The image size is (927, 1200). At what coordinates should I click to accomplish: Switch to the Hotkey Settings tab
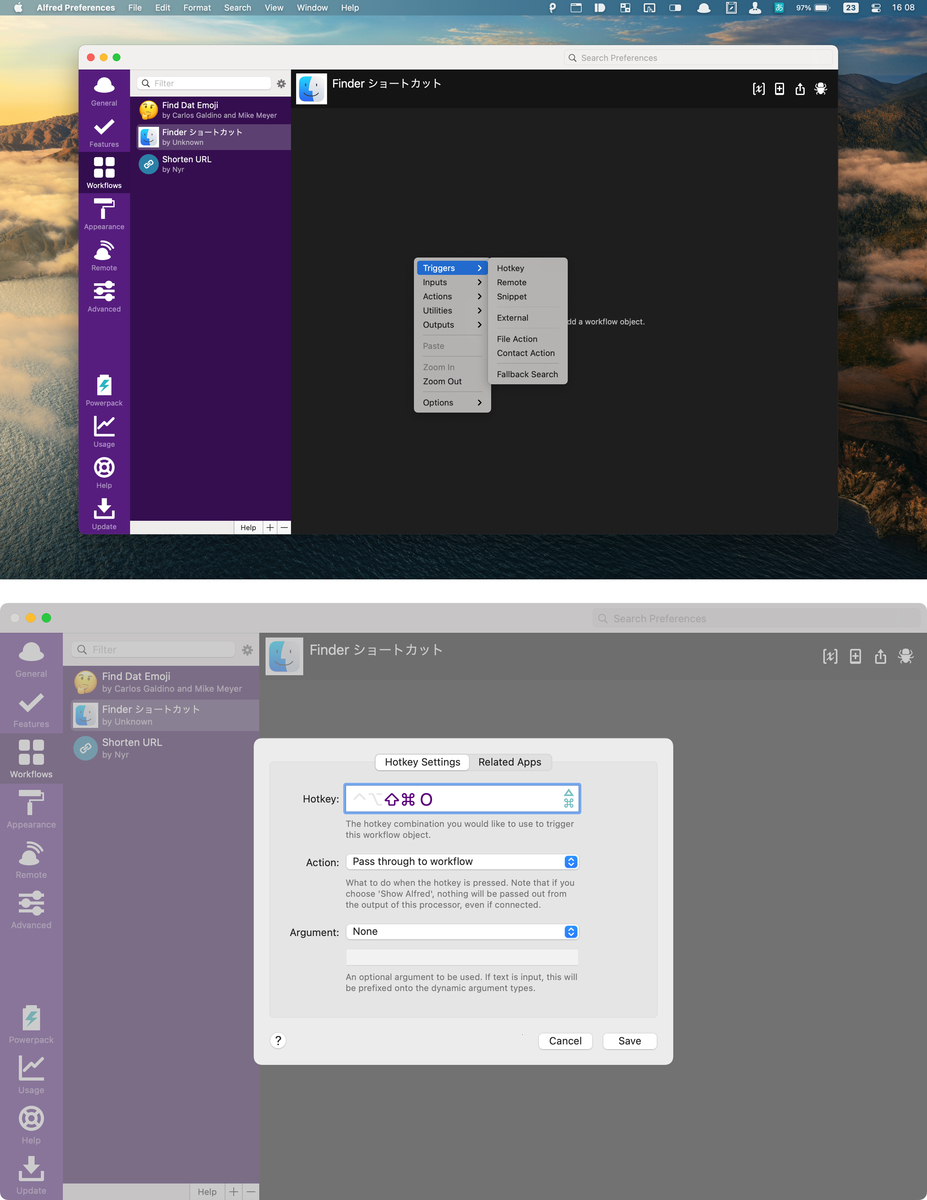click(422, 762)
